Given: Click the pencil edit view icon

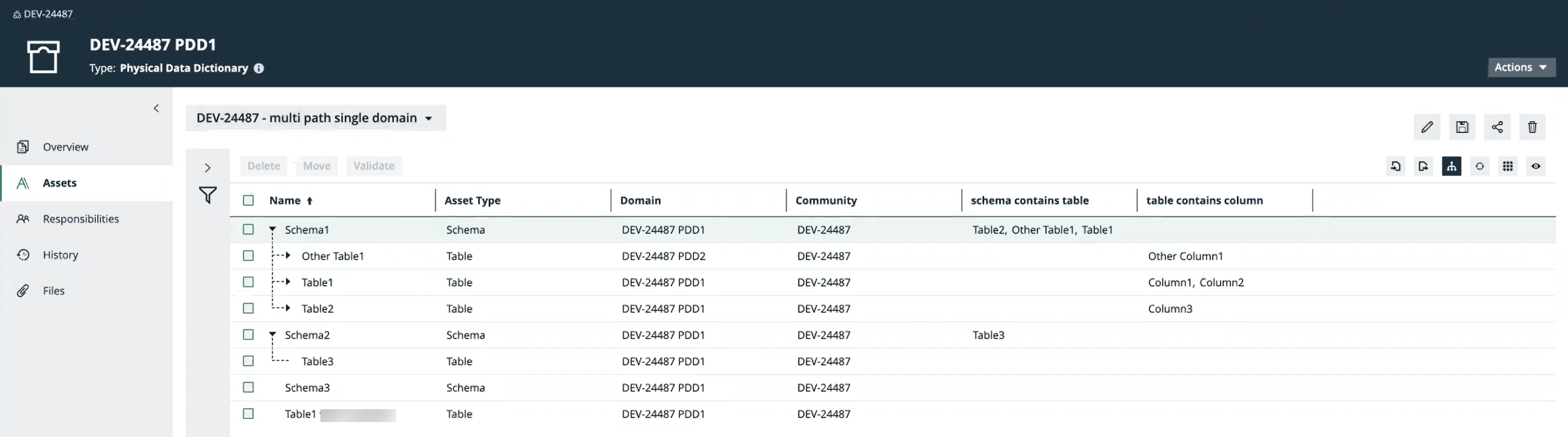Looking at the screenshot, I should coord(1427,127).
